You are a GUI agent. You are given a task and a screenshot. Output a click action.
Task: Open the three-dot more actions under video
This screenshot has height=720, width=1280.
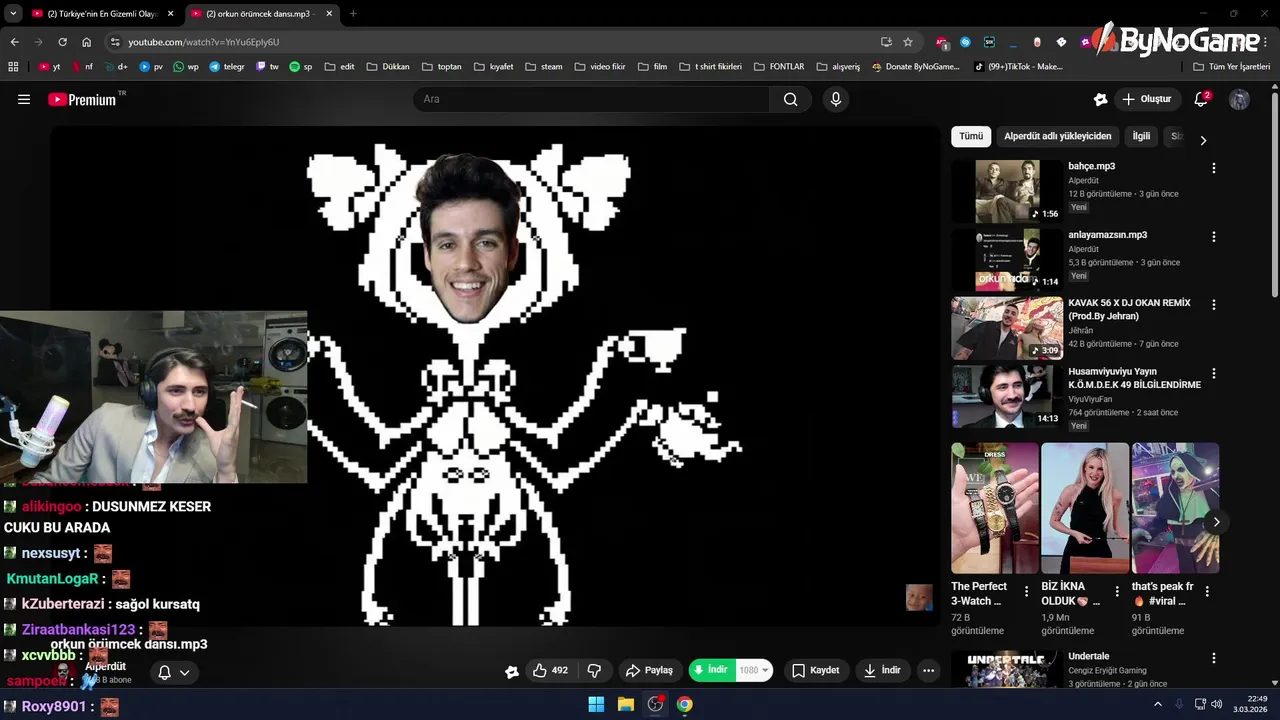[928, 671]
